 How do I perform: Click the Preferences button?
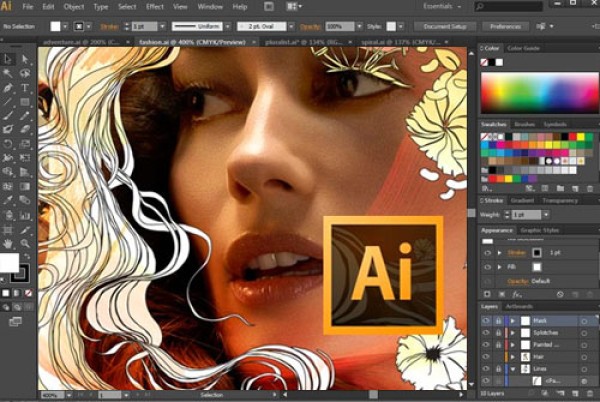[505, 26]
